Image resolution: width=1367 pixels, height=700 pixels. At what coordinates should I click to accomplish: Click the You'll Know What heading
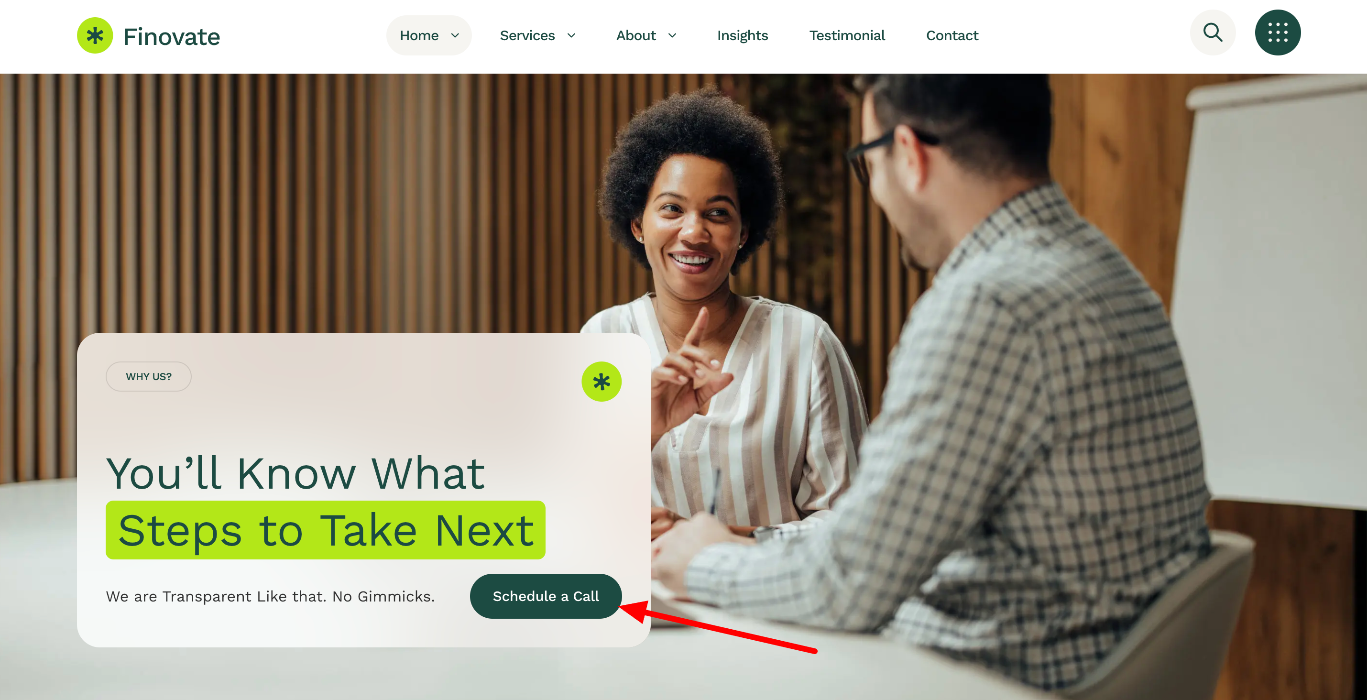click(x=296, y=473)
